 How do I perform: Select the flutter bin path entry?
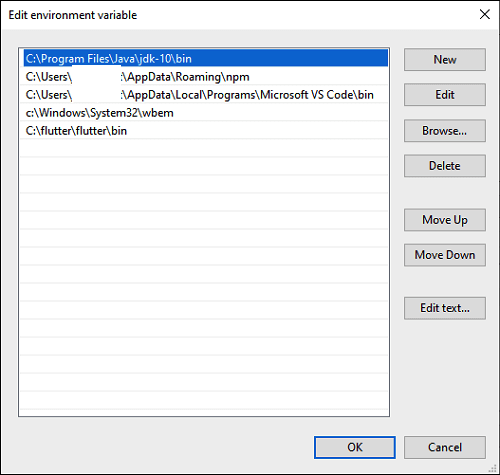[206, 131]
